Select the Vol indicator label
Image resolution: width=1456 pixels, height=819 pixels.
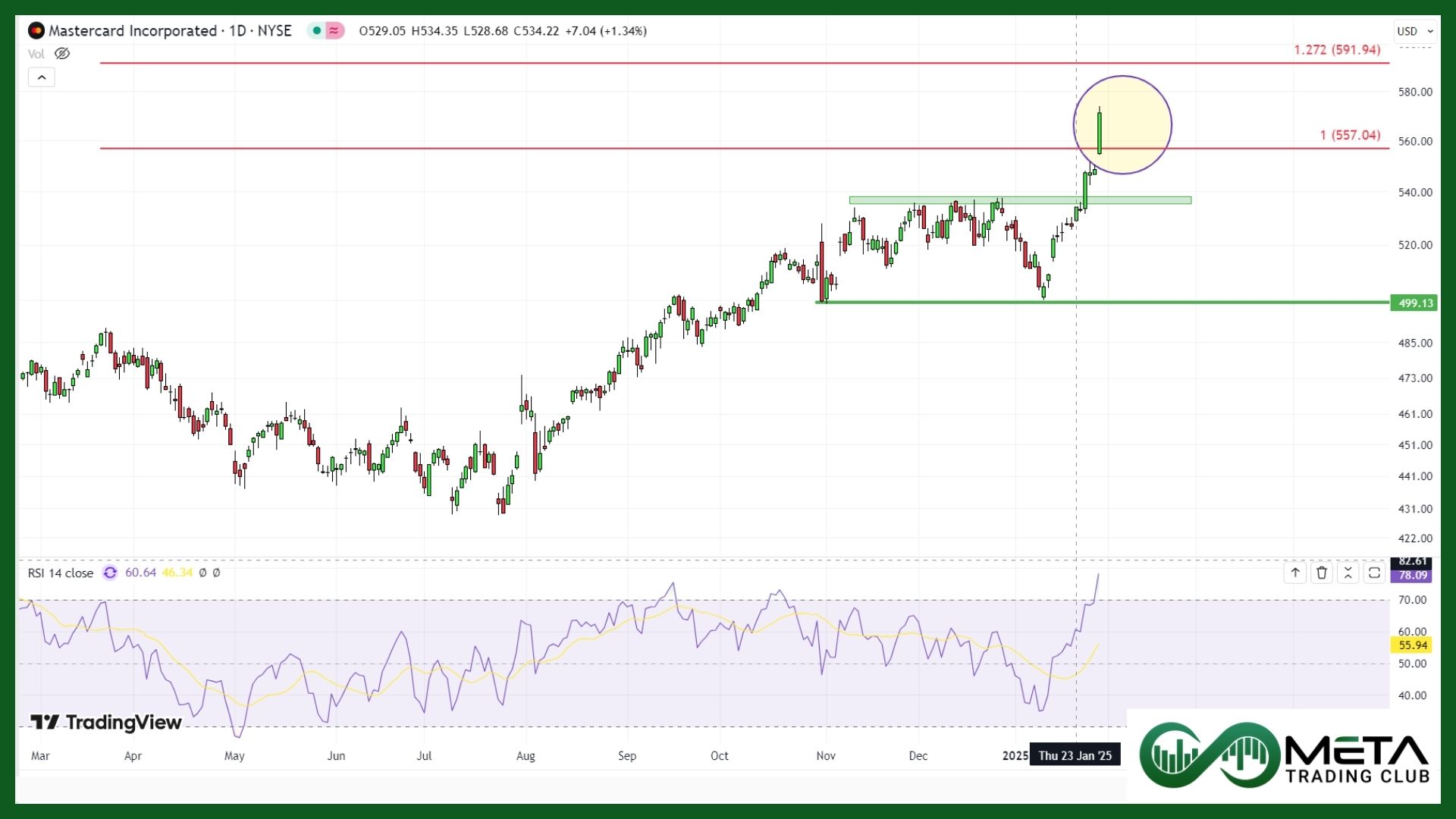36,54
